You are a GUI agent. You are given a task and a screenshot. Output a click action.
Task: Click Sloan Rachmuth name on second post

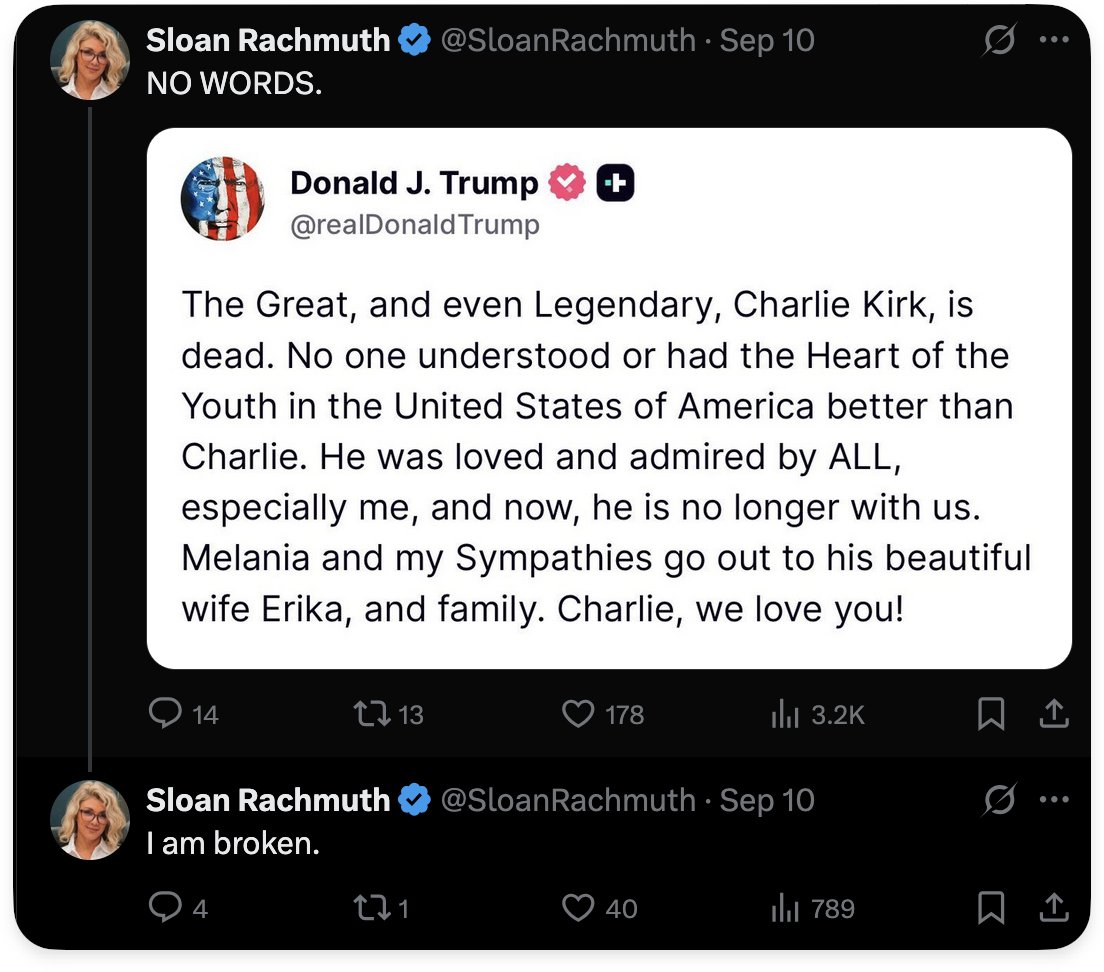pyautogui.click(x=268, y=800)
